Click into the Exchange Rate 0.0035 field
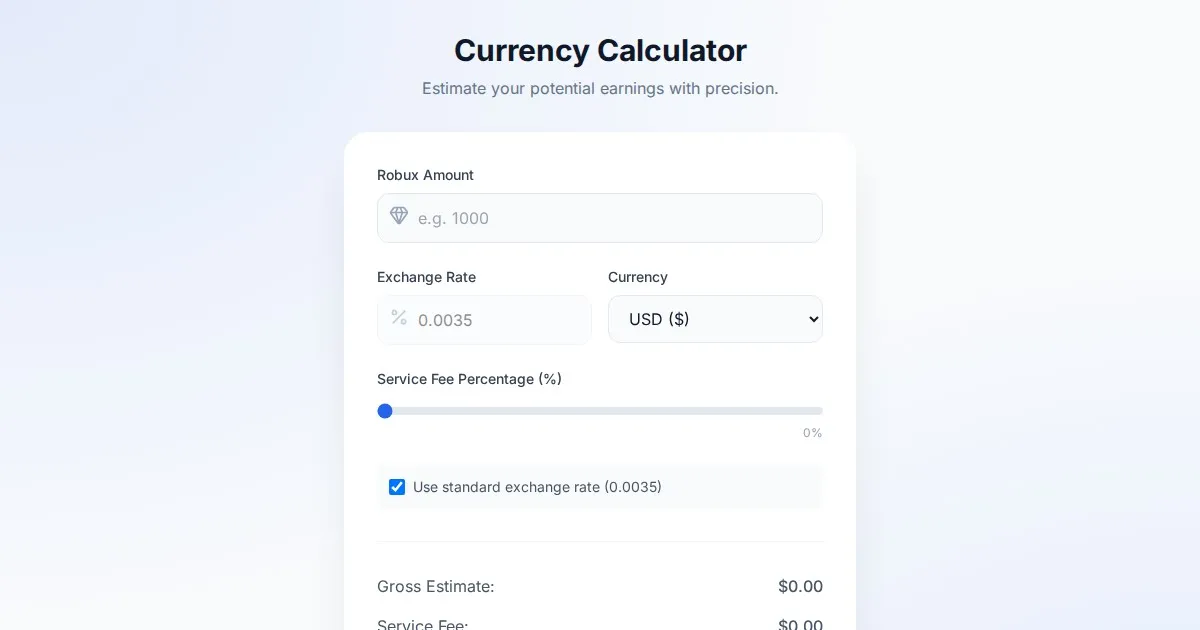The height and width of the screenshot is (630, 1200). [x=495, y=320]
